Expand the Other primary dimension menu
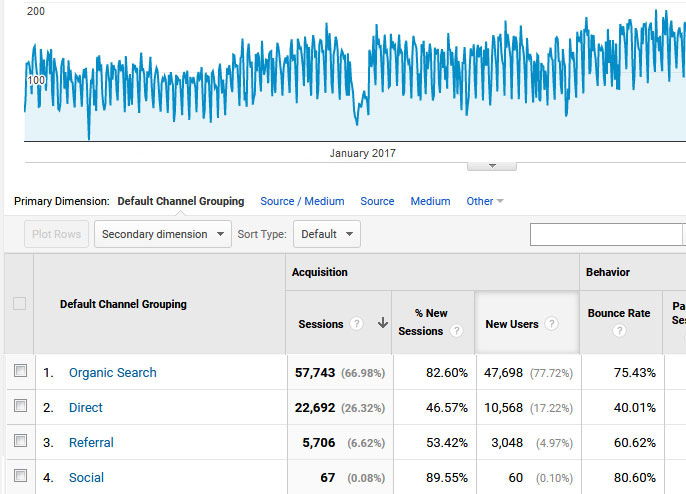 click(x=484, y=201)
